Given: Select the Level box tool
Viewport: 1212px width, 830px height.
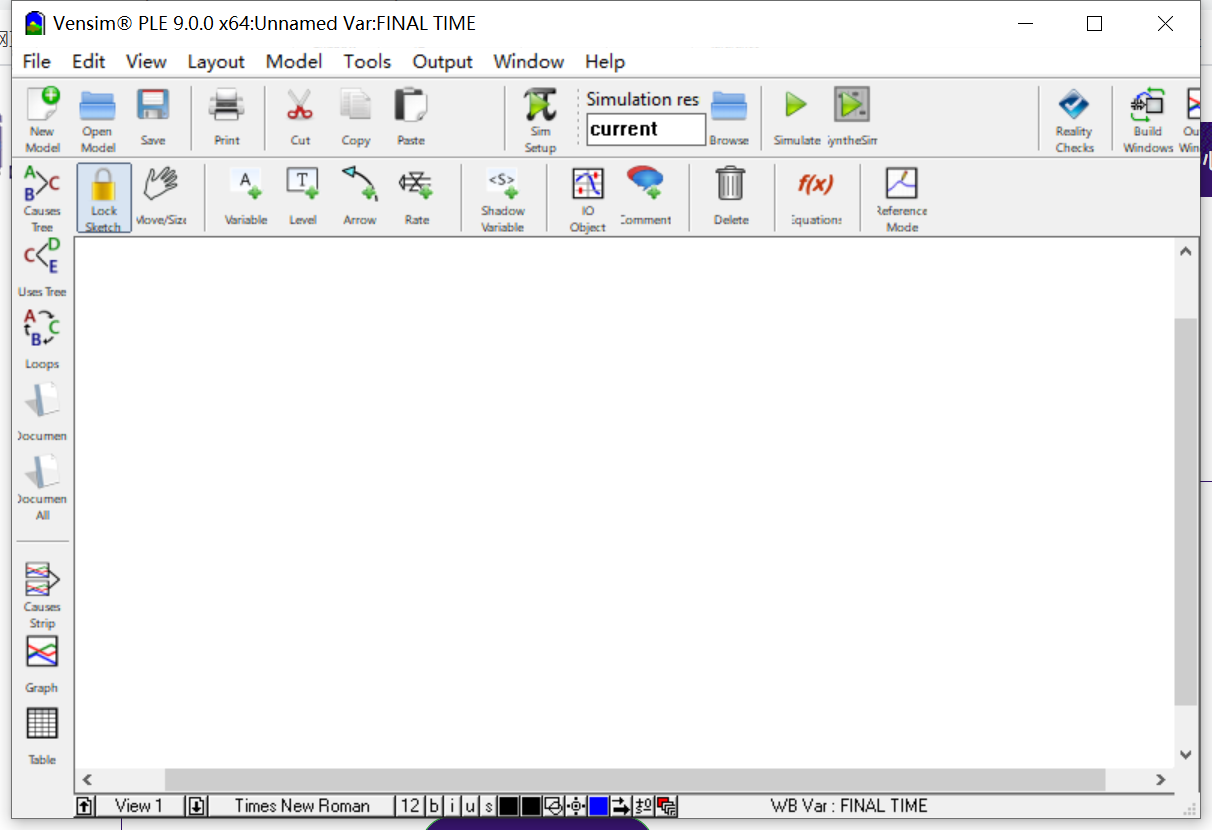Looking at the screenshot, I should [303, 196].
